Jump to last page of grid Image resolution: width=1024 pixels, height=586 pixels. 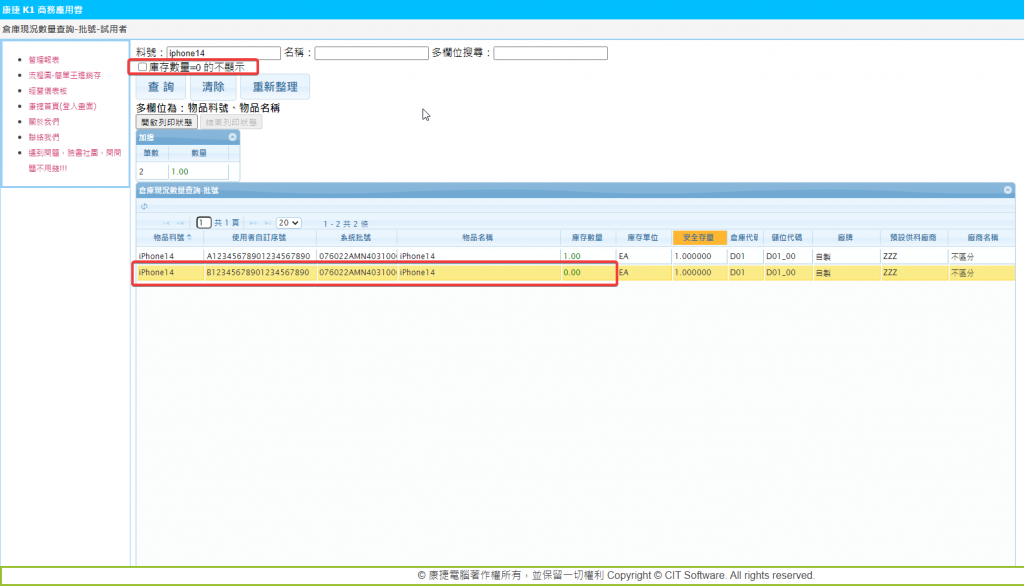tap(267, 223)
